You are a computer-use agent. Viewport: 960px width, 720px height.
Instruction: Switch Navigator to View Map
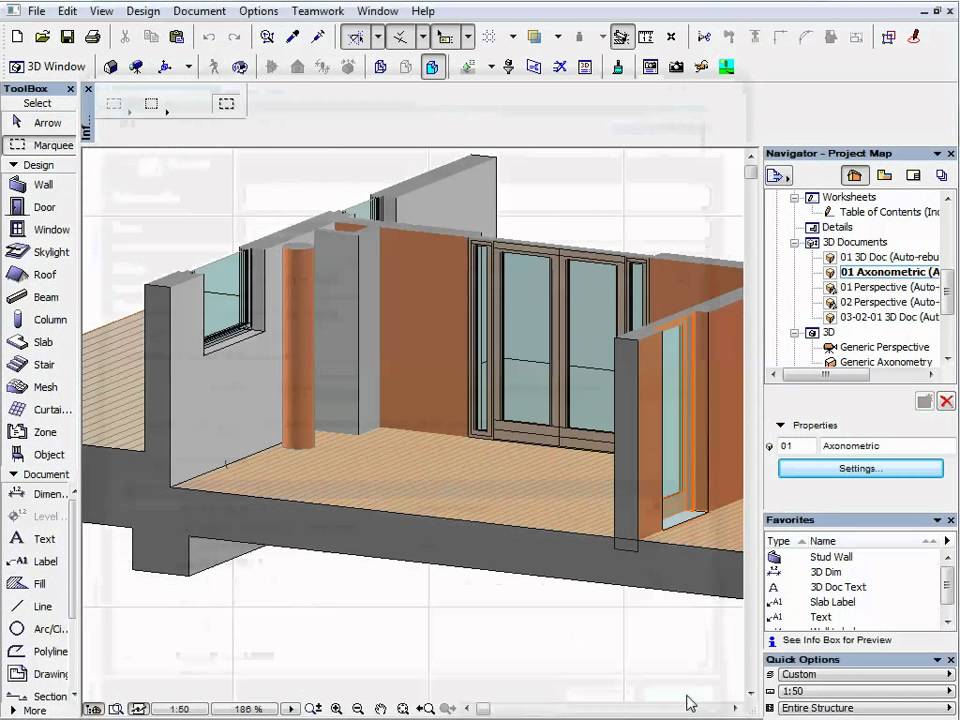point(884,176)
